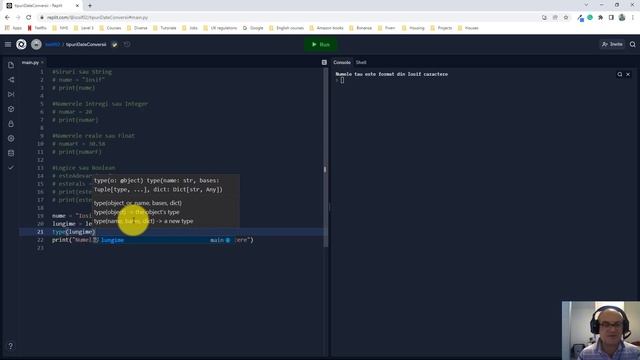The image size is (640, 360).
Task: Click the browser back arrow
Action: tap(7, 18)
